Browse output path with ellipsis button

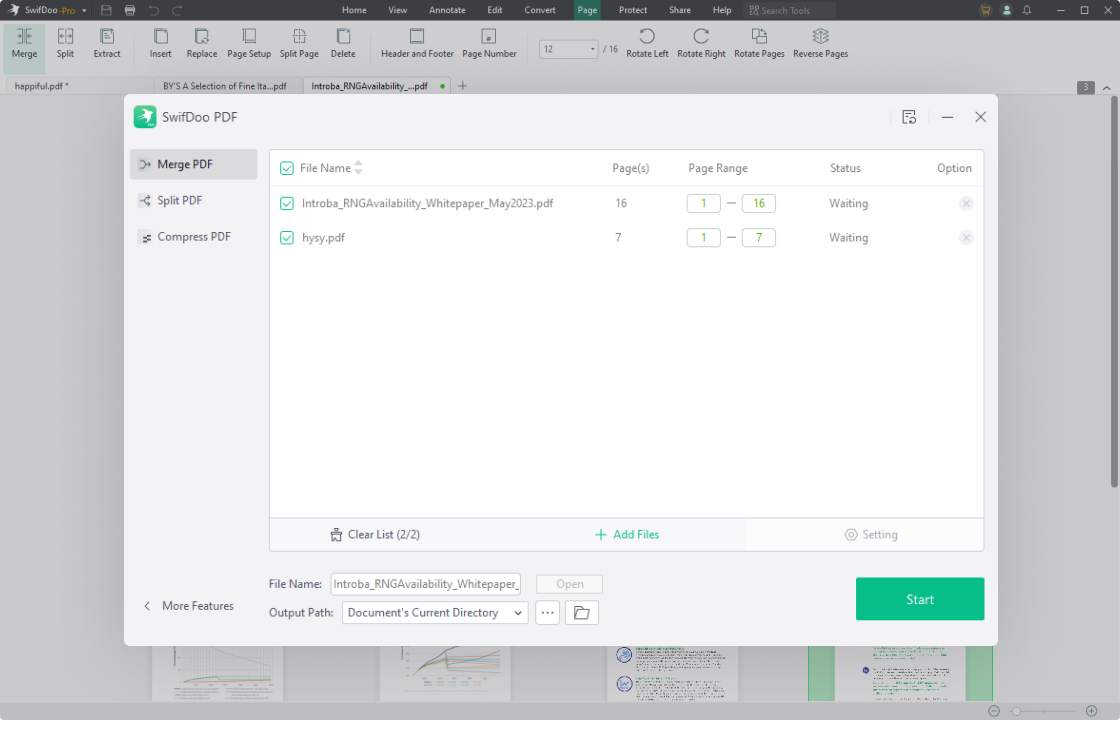click(547, 613)
